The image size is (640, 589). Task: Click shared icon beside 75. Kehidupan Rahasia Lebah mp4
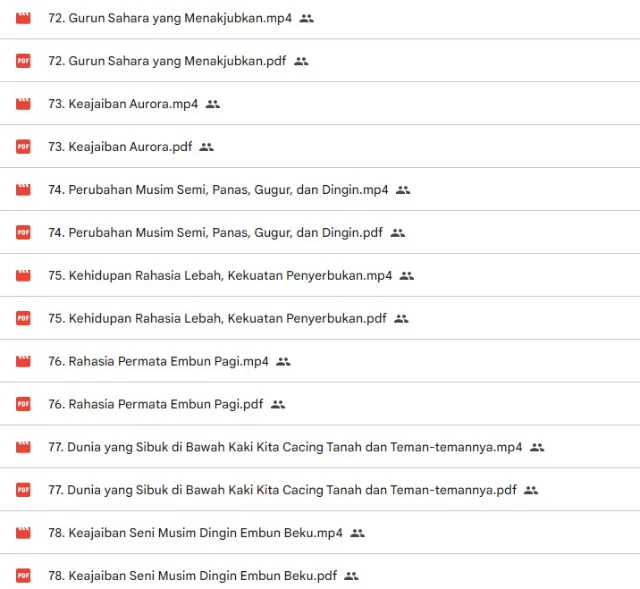pyautogui.click(x=407, y=276)
